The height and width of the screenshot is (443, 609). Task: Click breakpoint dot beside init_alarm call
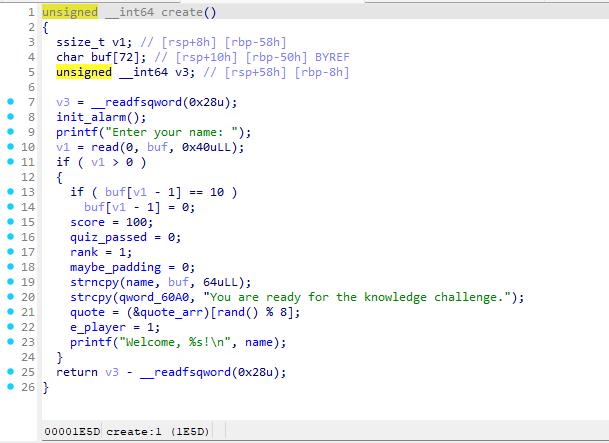[x=10, y=117]
